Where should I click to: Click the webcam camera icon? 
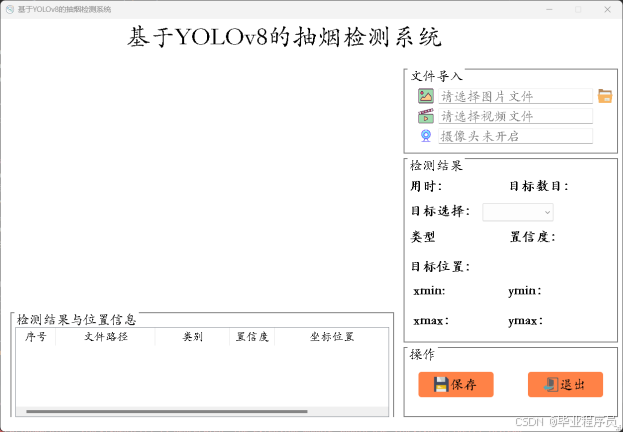coord(426,136)
